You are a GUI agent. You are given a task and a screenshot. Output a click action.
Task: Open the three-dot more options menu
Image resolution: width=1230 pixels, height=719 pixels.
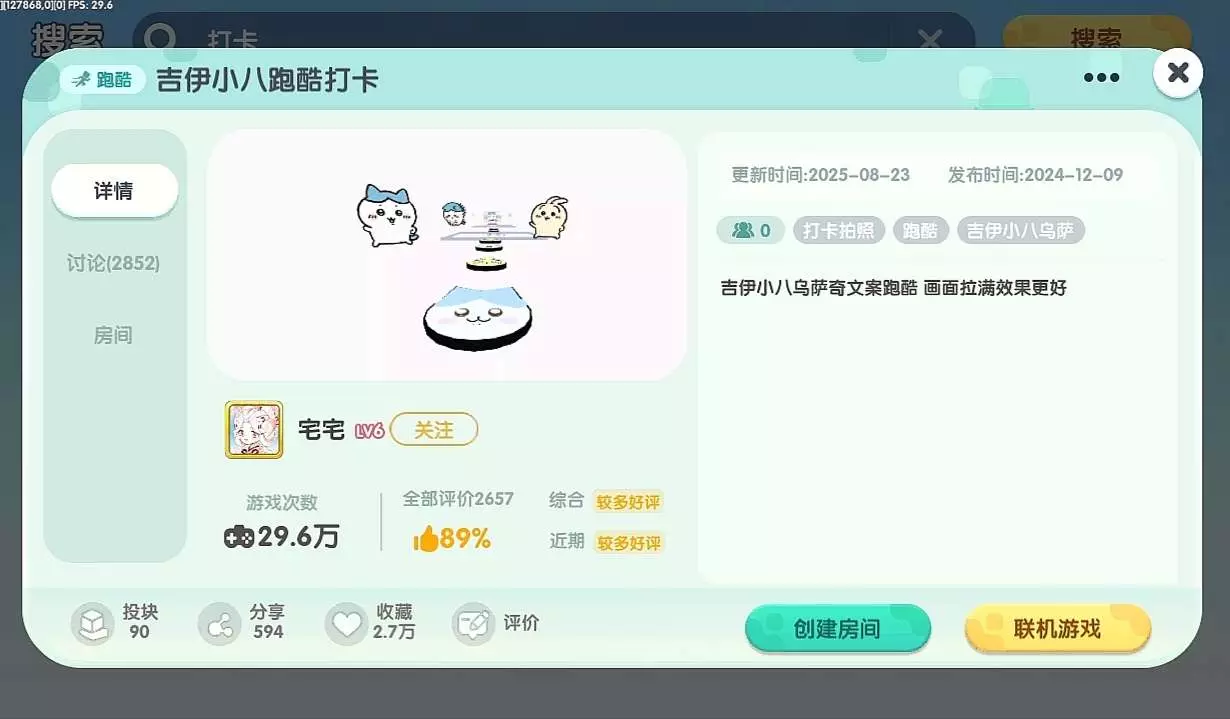click(x=1101, y=77)
